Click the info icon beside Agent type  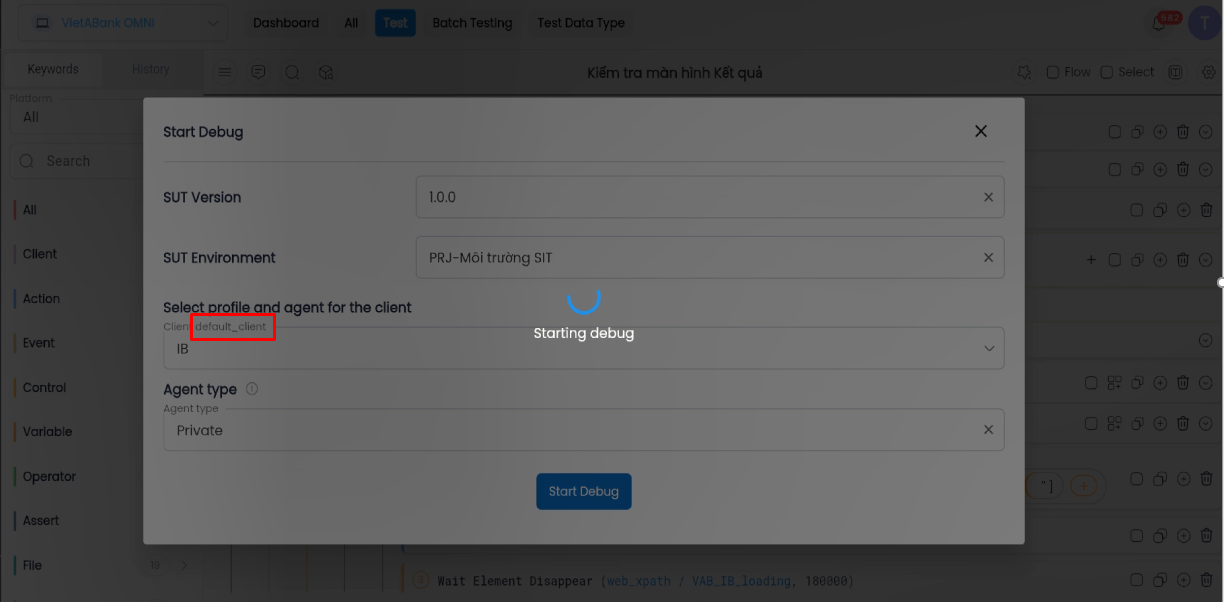coord(252,389)
